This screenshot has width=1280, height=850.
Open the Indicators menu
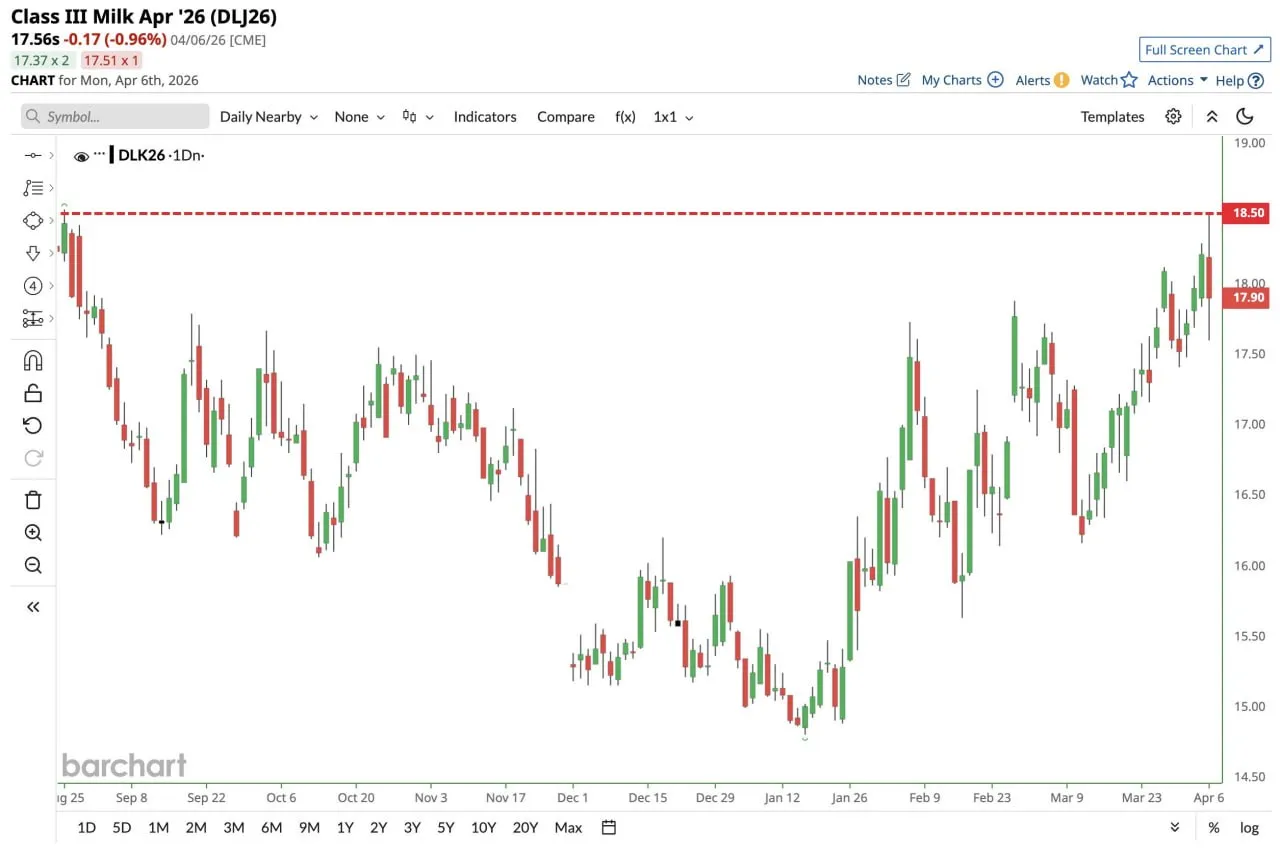(485, 116)
